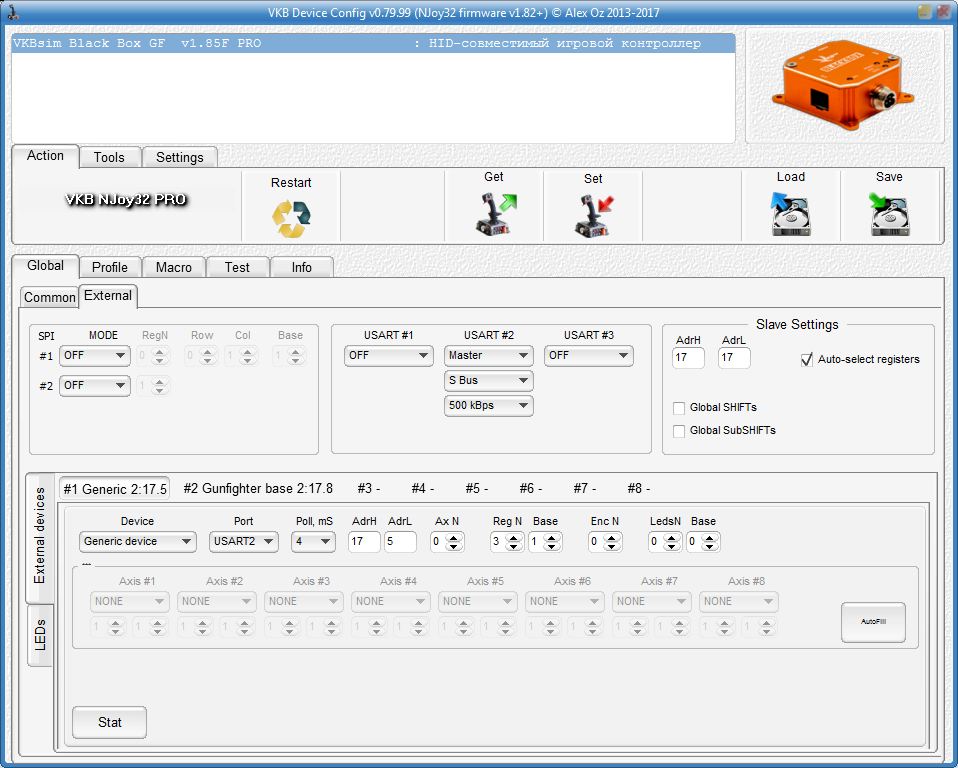Image resolution: width=958 pixels, height=768 pixels.
Task: Enable Global SHIFTs checkbox
Action: [678, 408]
